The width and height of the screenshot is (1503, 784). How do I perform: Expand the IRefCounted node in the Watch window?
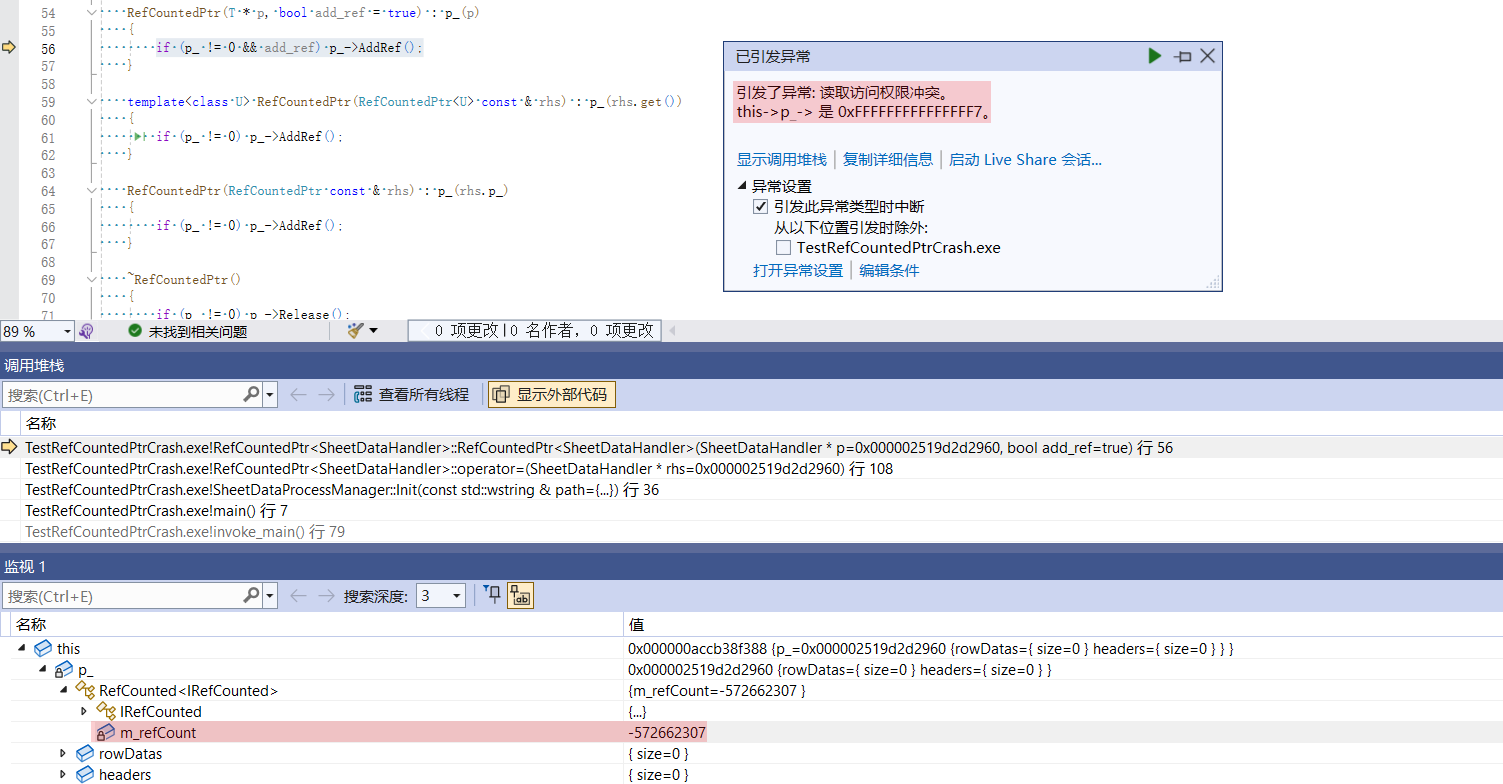[85, 711]
